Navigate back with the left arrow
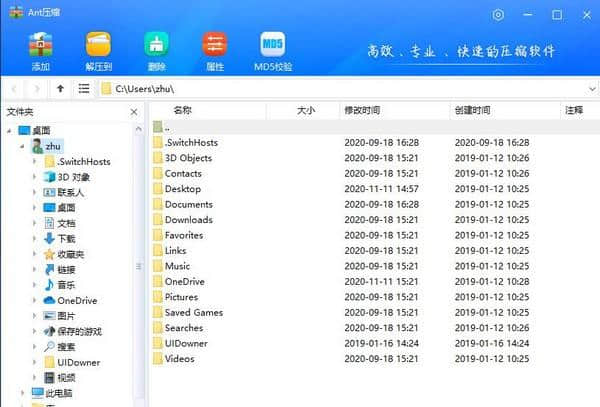Image resolution: width=600 pixels, height=407 pixels. (x=14, y=89)
